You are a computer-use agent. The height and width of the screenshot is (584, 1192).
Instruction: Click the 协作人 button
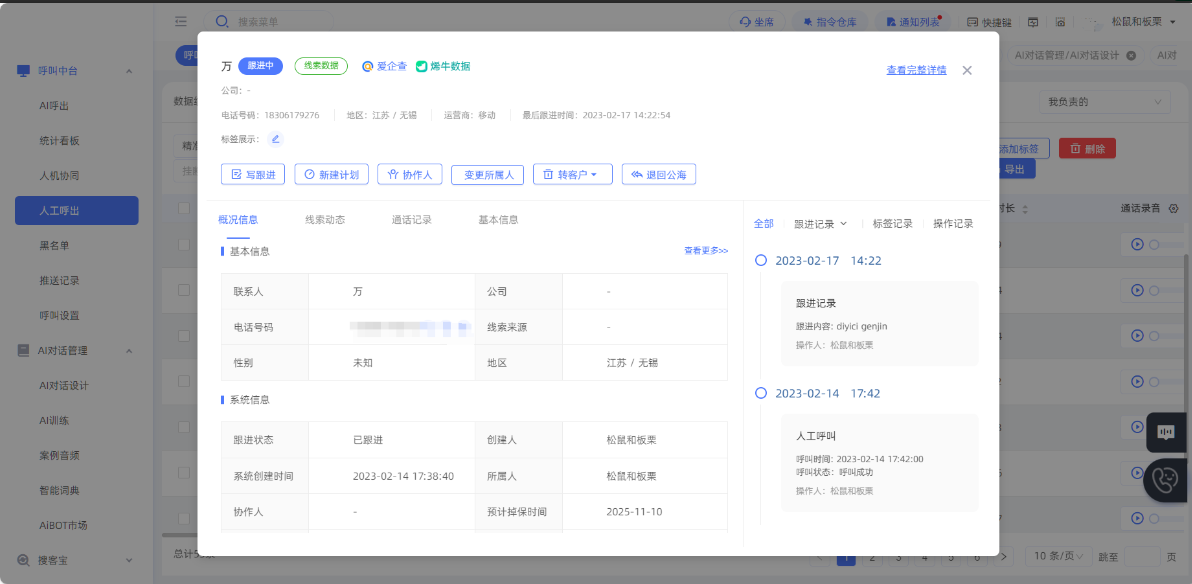(x=410, y=174)
